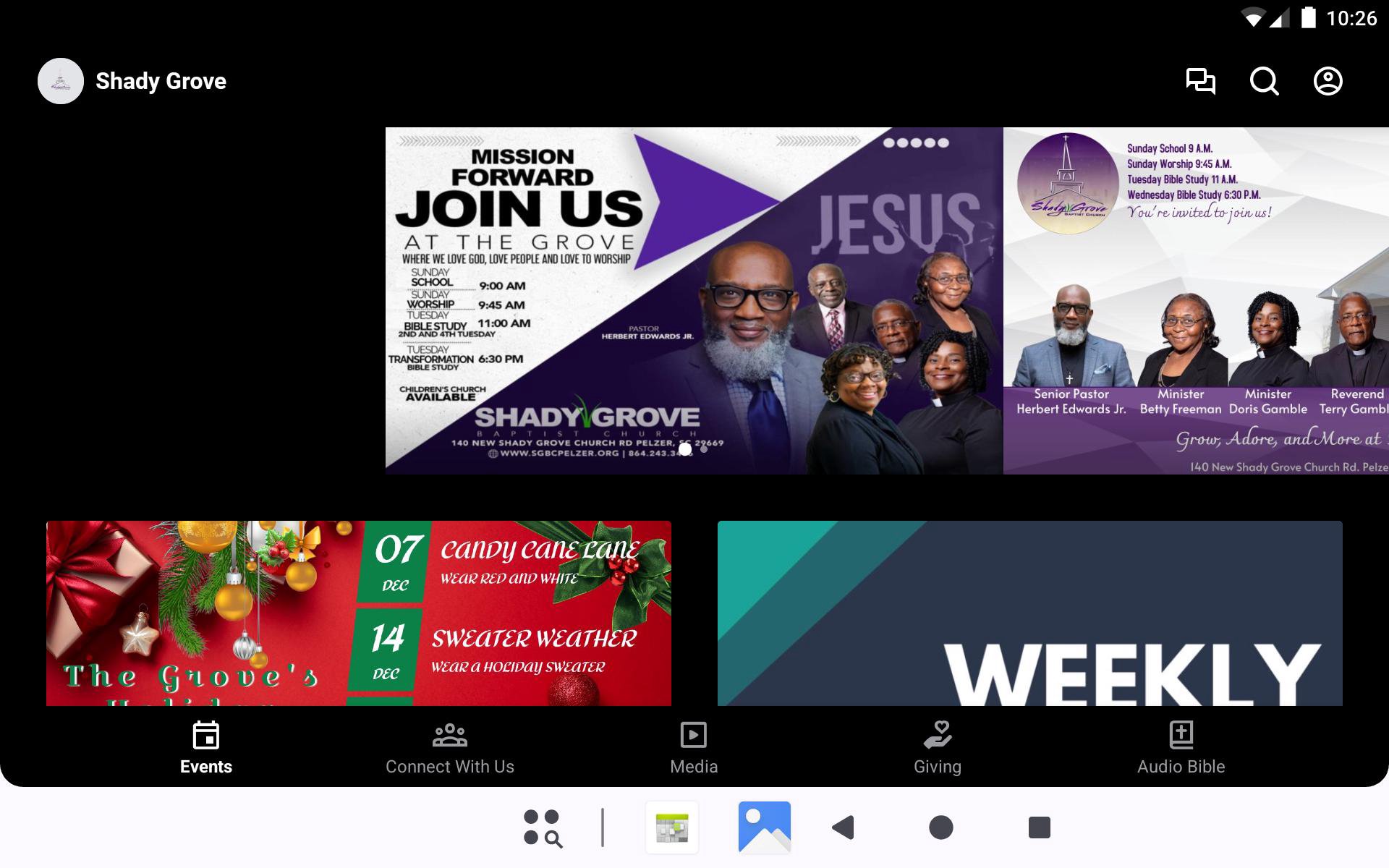Launch the gallery app from taskbar
The height and width of the screenshot is (868, 1389).
point(764,827)
